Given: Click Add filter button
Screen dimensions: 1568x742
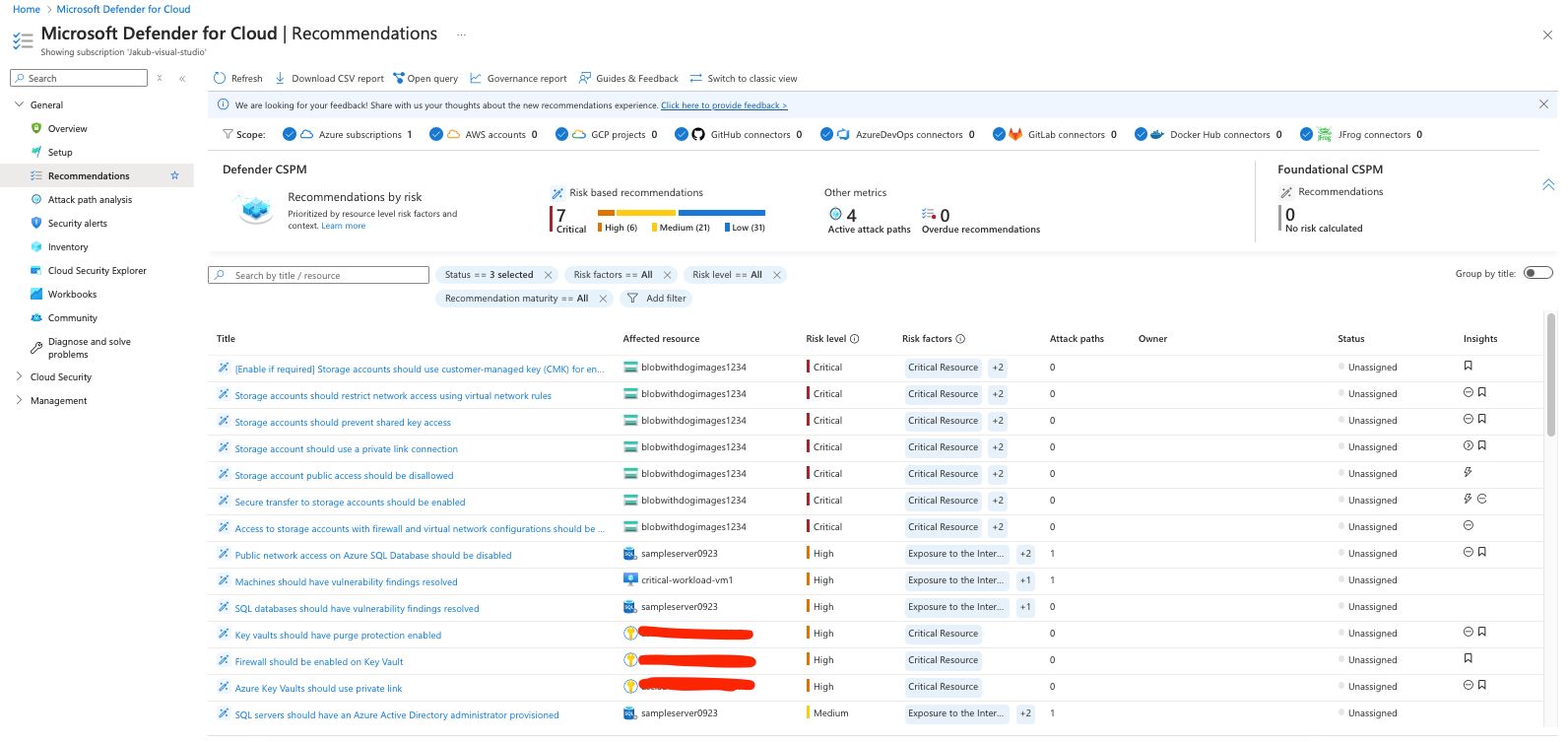Looking at the screenshot, I should [657, 299].
